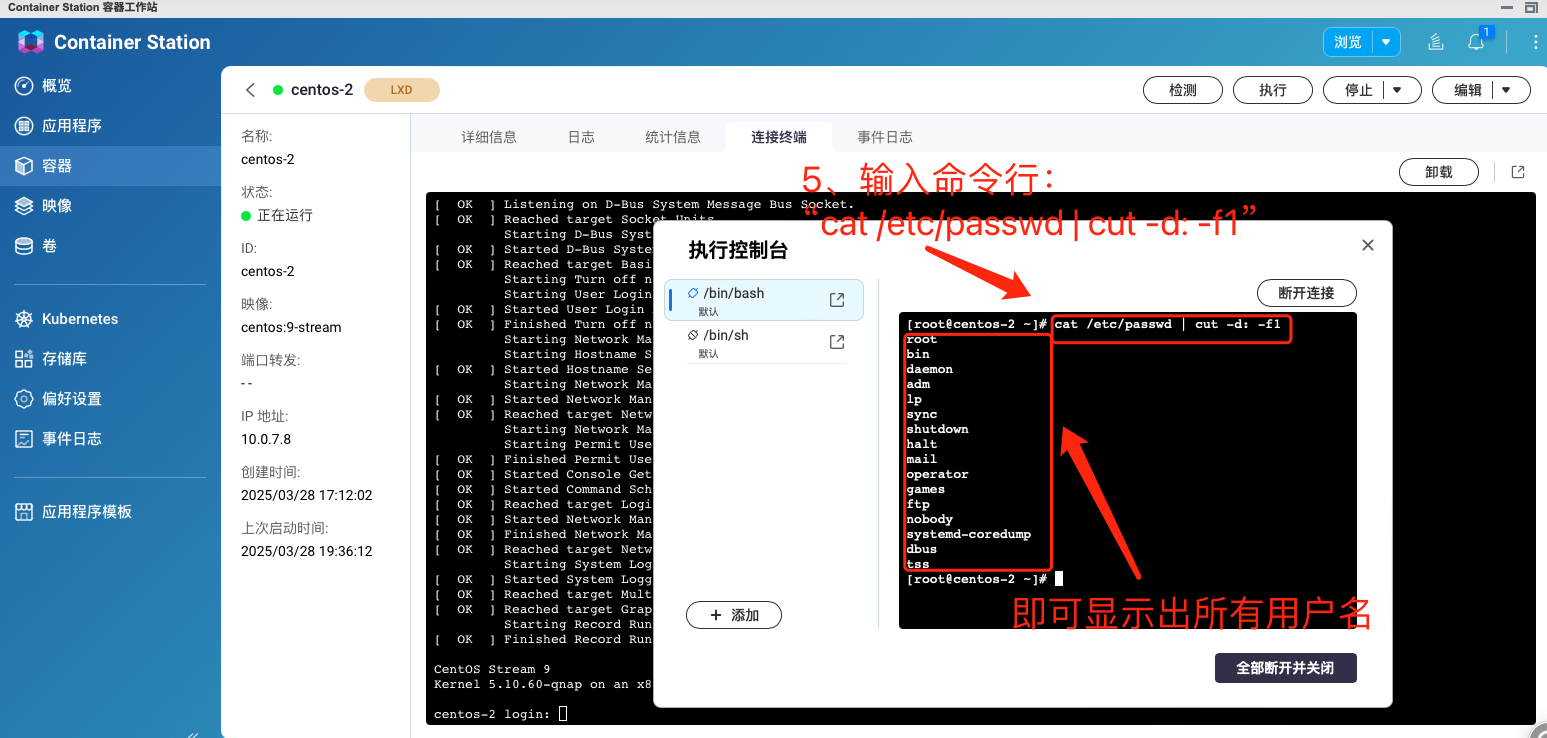The width and height of the screenshot is (1547, 738).
Task: Open 存储库 registry section
Action: (x=110, y=359)
